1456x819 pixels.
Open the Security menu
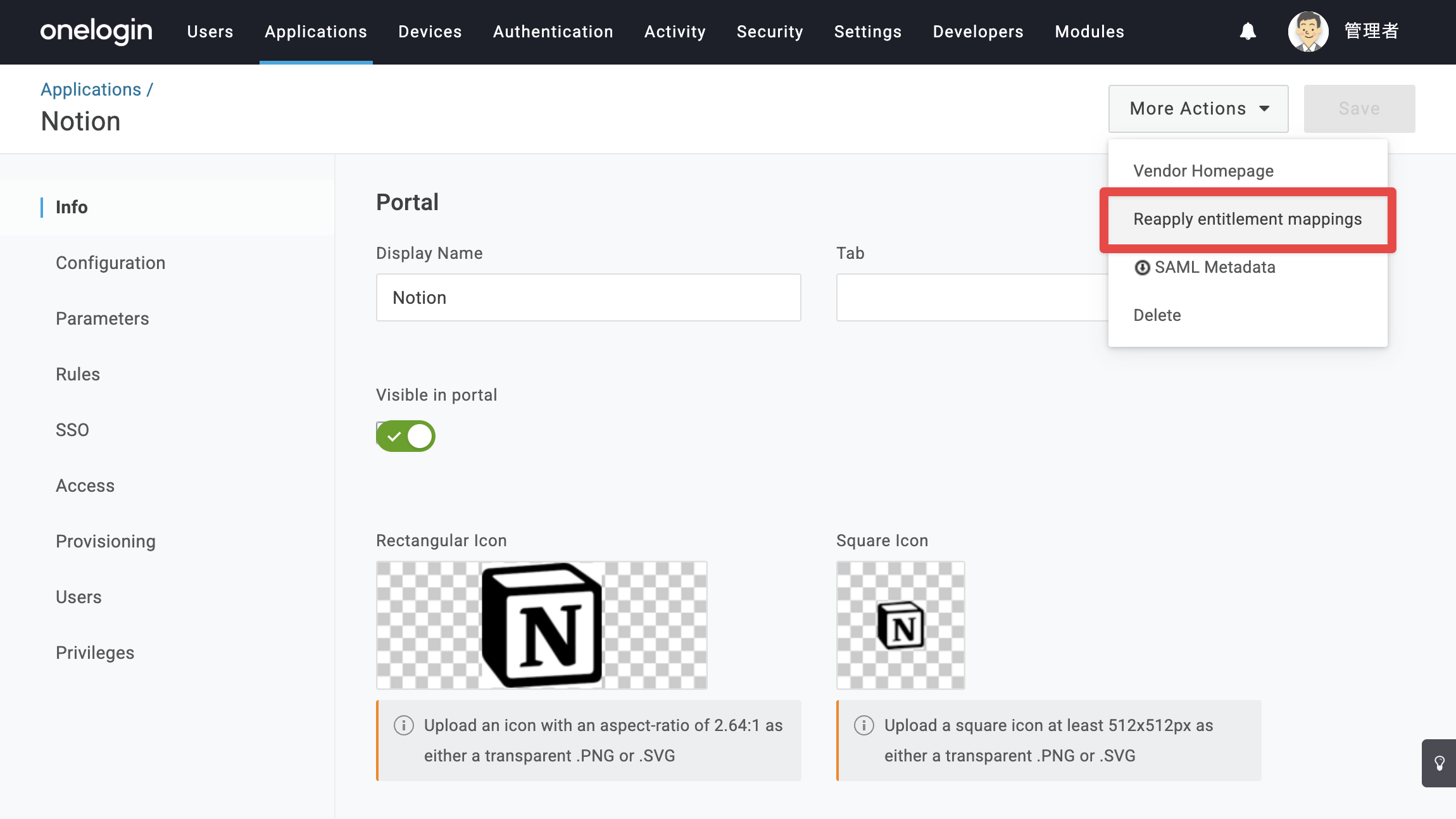click(770, 32)
